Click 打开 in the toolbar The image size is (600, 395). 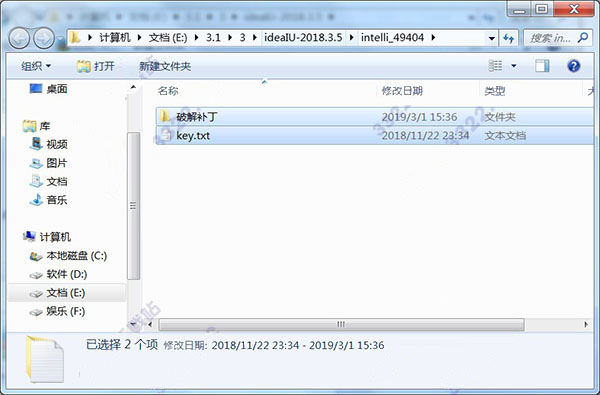(x=96, y=66)
